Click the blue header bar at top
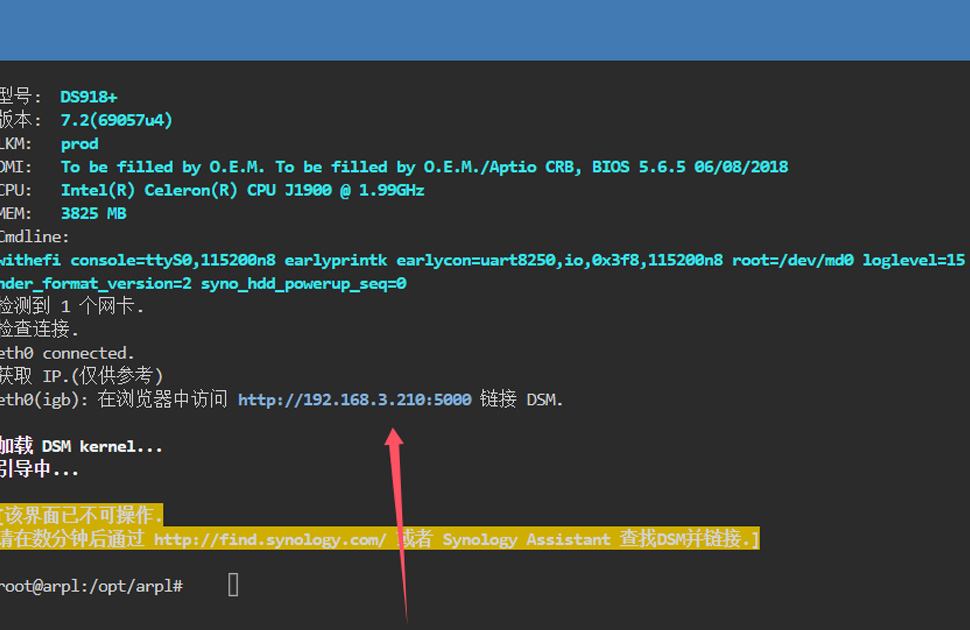 pyautogui.click(x=485, y=30)
